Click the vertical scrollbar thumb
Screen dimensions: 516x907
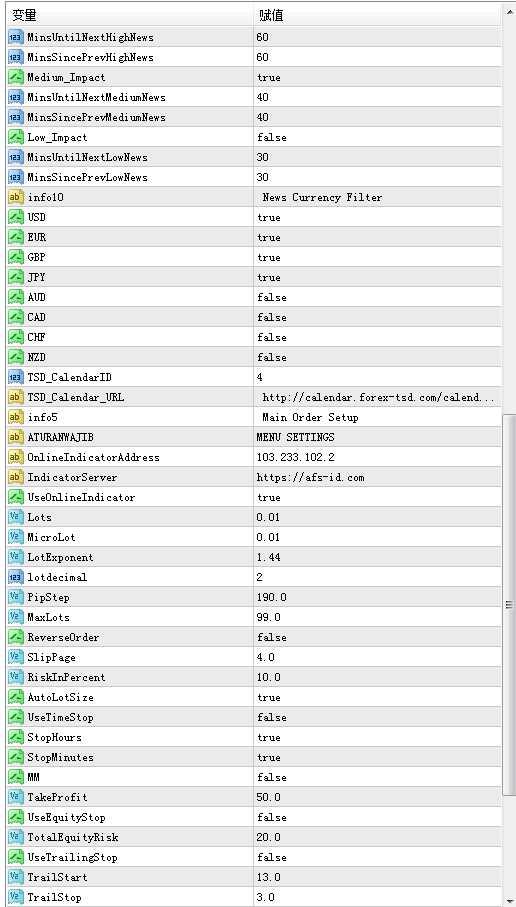[509, 605]
